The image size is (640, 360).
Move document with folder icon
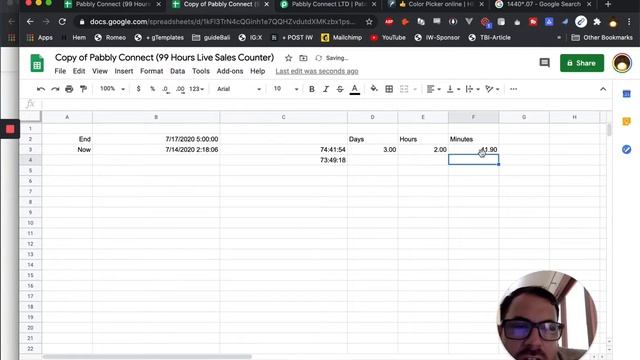303,58
